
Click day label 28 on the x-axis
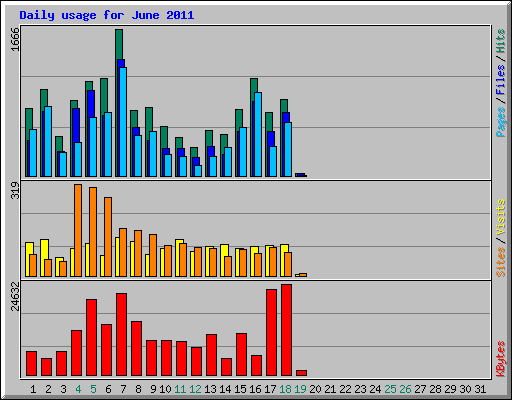tap(435, 389)
